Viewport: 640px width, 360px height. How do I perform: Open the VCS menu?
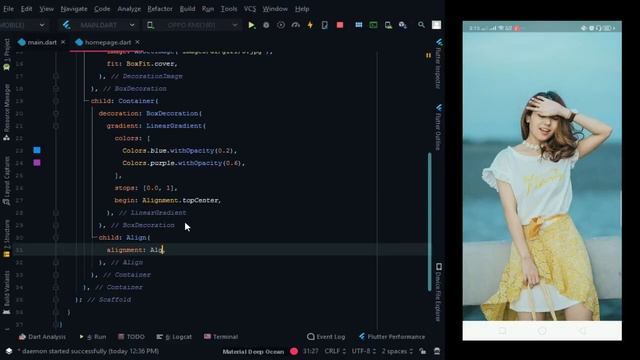point(250,9)
